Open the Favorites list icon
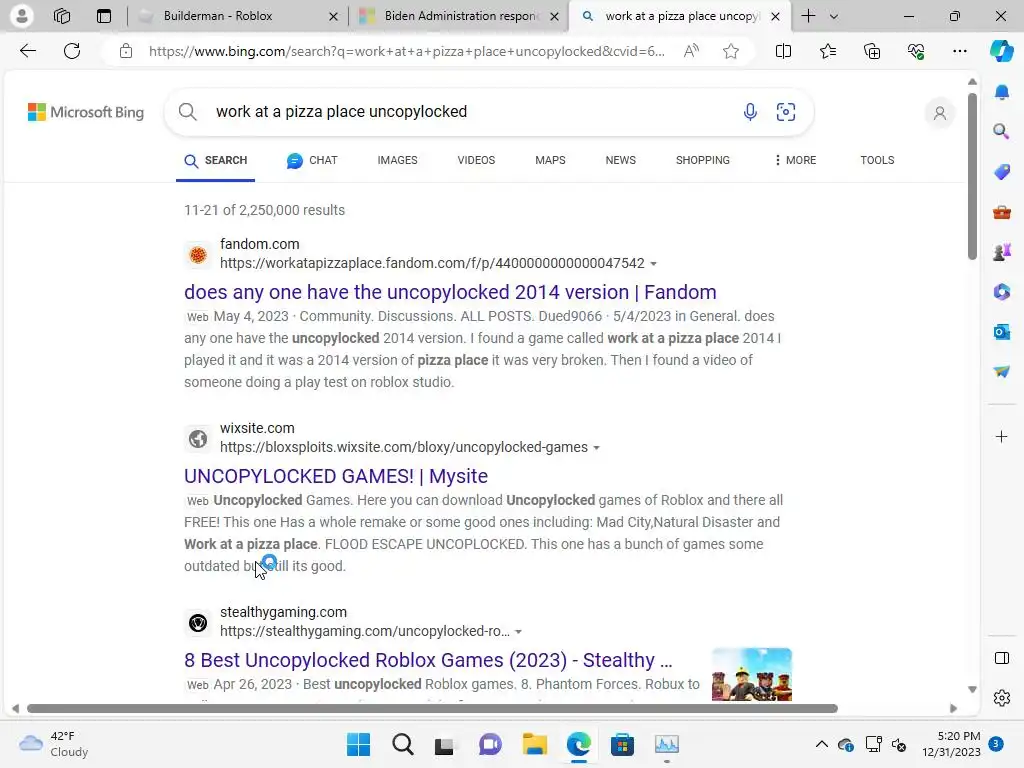Viewport: 1024px width, 768px height. coord(827,51)
